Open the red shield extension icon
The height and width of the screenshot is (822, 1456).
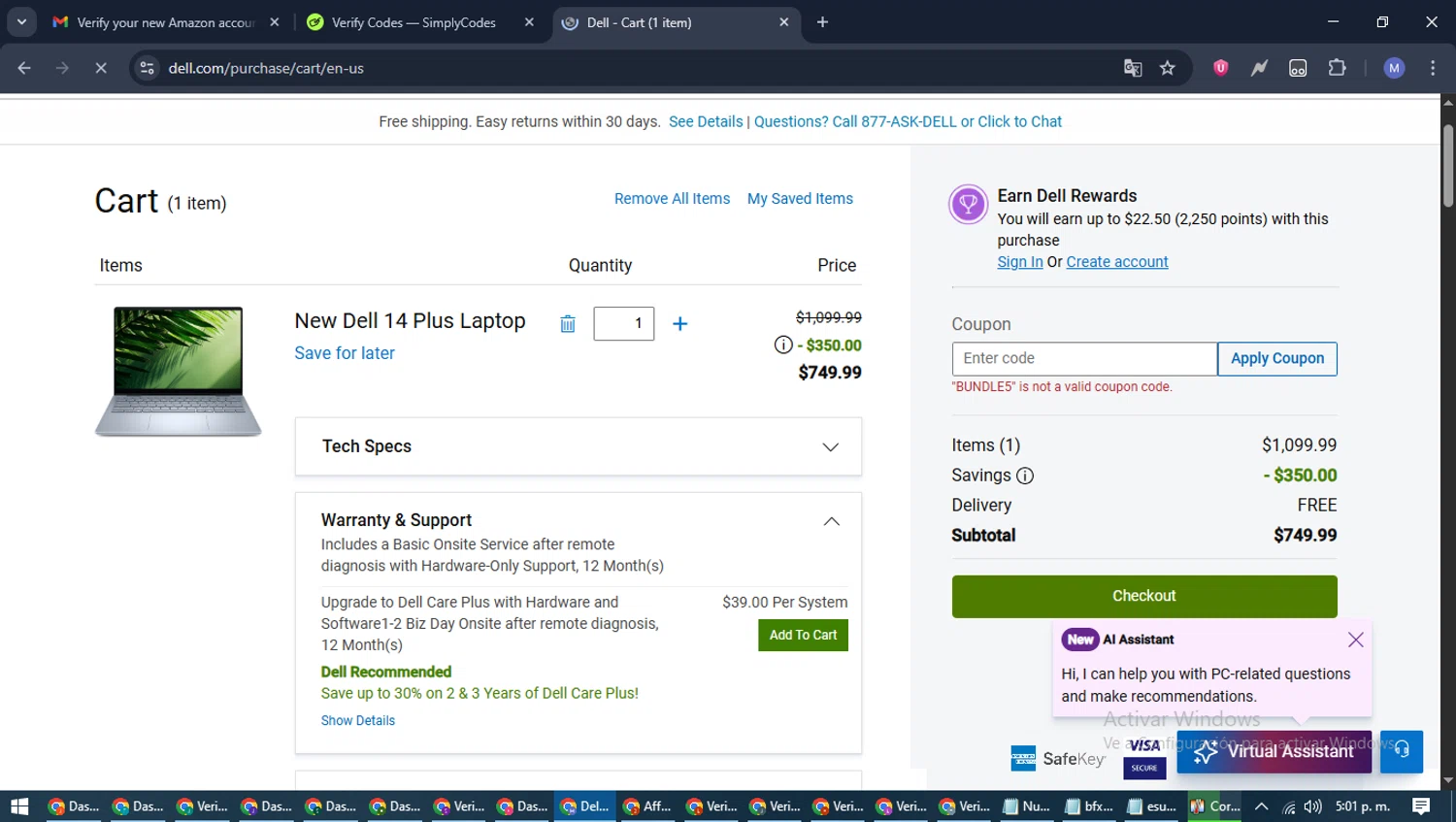click(1221, 68)
